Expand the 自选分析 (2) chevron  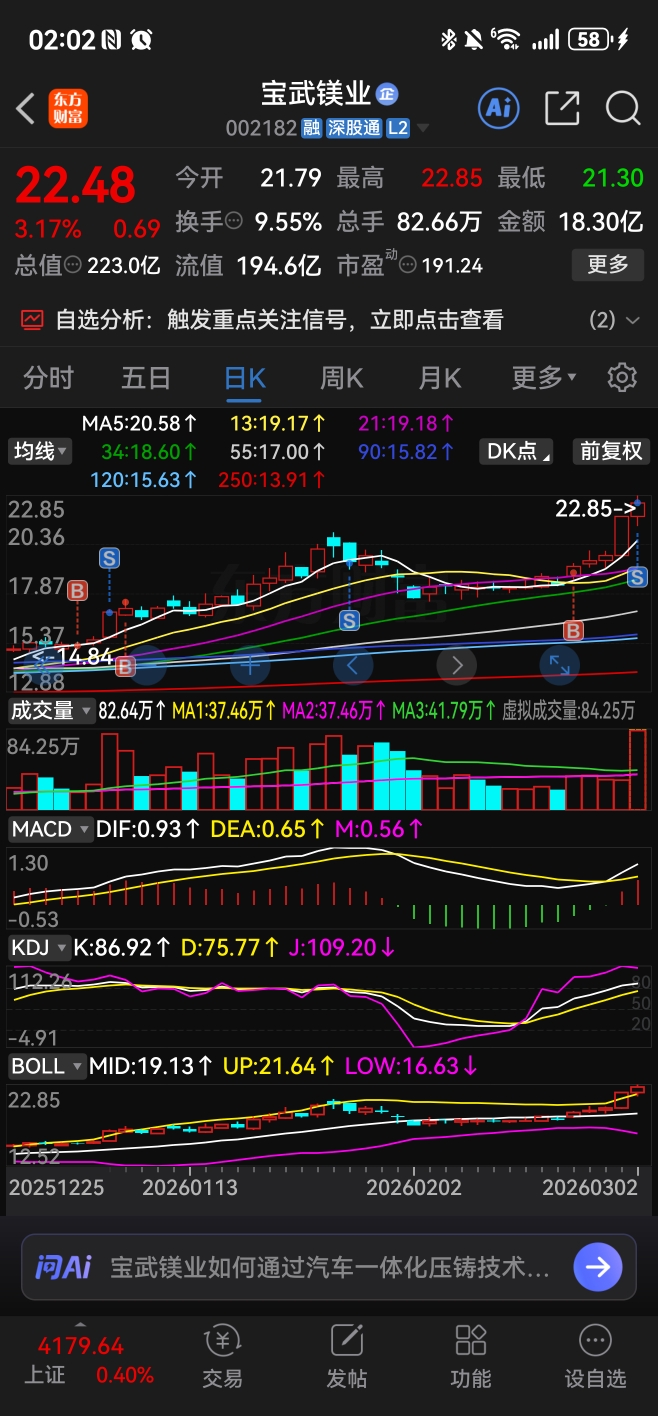pos(632,320)
